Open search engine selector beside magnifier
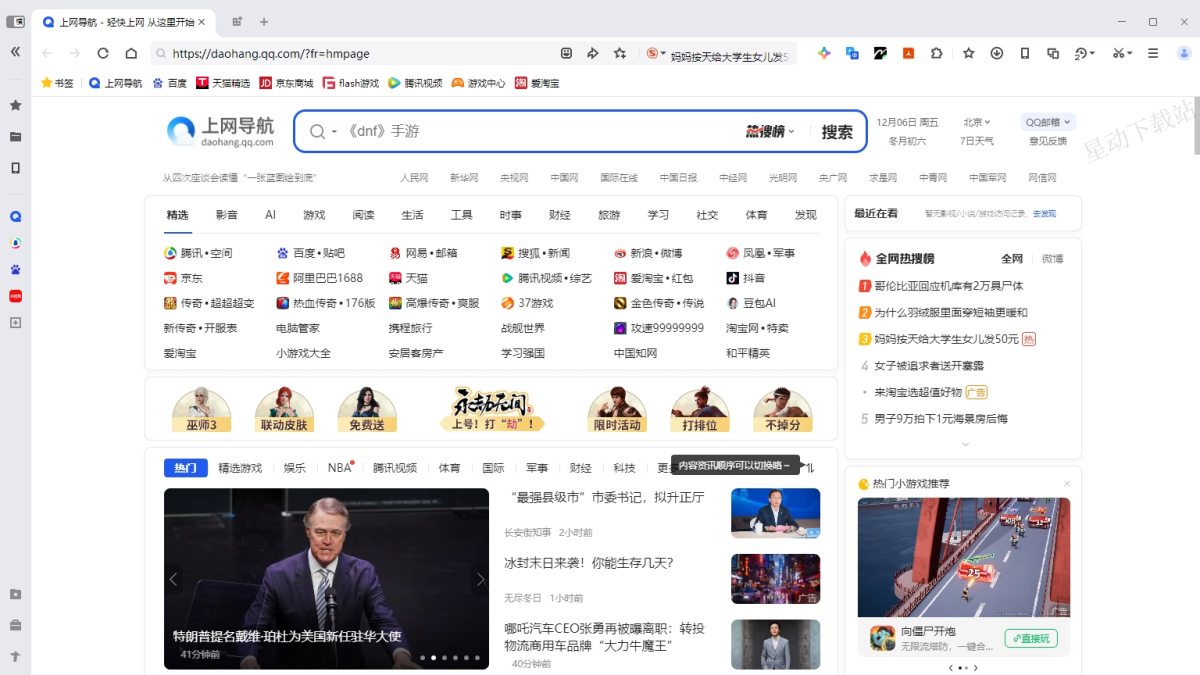Viewport: 1200px width, 675px height. pyautogui.click(x=334, y=132)
